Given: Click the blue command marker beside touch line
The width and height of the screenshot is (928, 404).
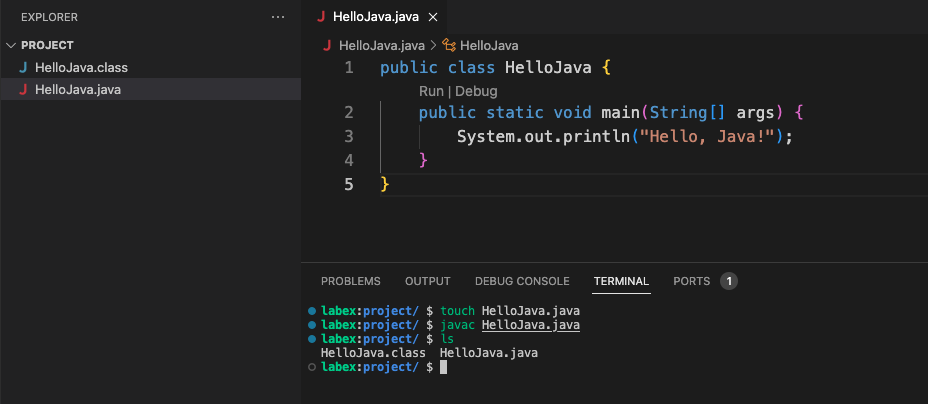Looking at the screenshot, I should [x=312, y=311].
